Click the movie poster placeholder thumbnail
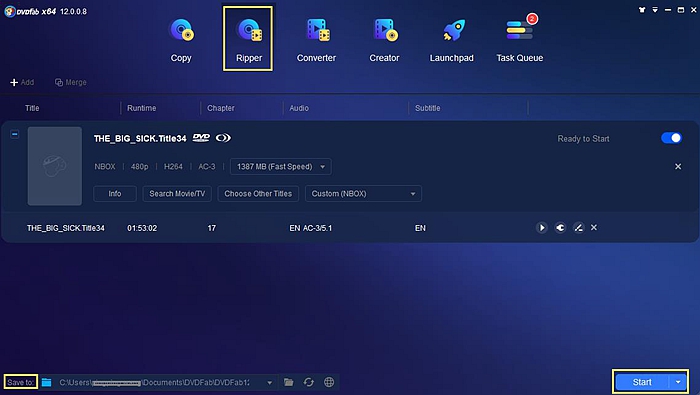Screen dimensions: 700x395 pos(55,166)
